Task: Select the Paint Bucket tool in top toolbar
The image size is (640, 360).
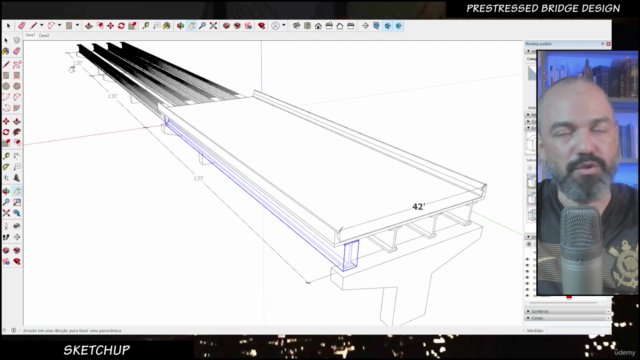Action: tap(167, 26)
